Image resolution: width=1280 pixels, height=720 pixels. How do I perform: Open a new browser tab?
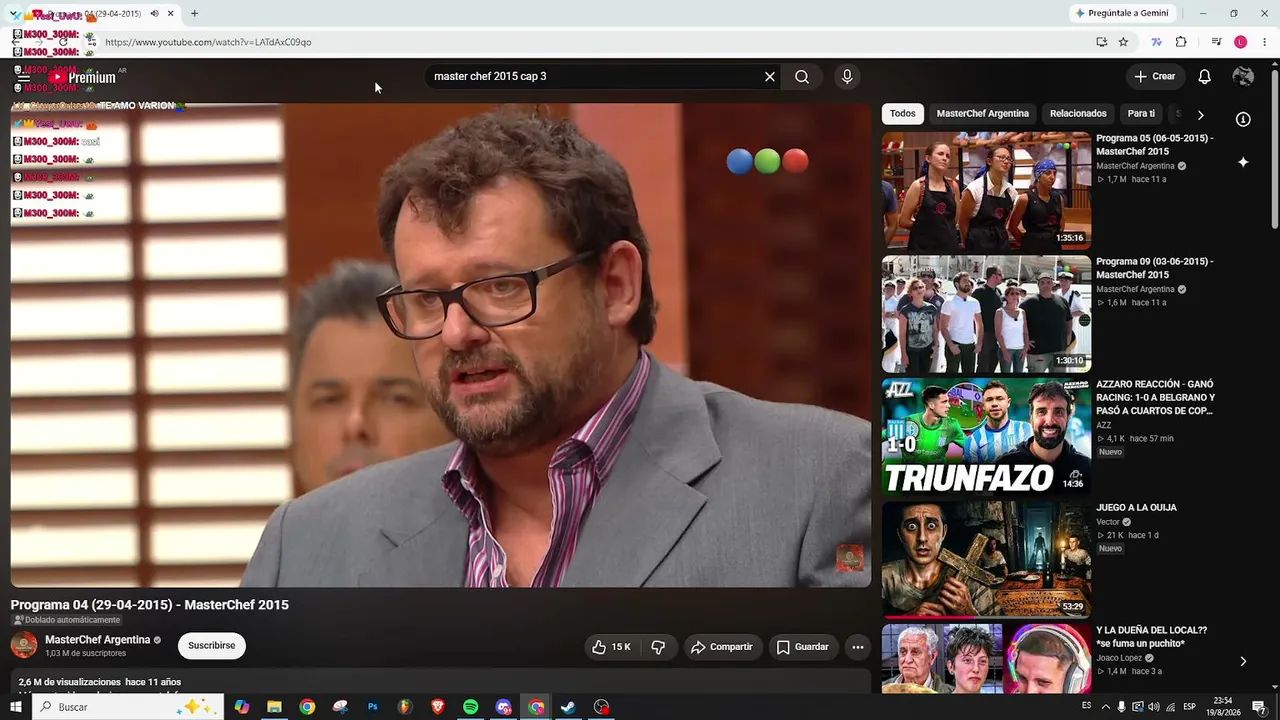click(x=194, y=13)
